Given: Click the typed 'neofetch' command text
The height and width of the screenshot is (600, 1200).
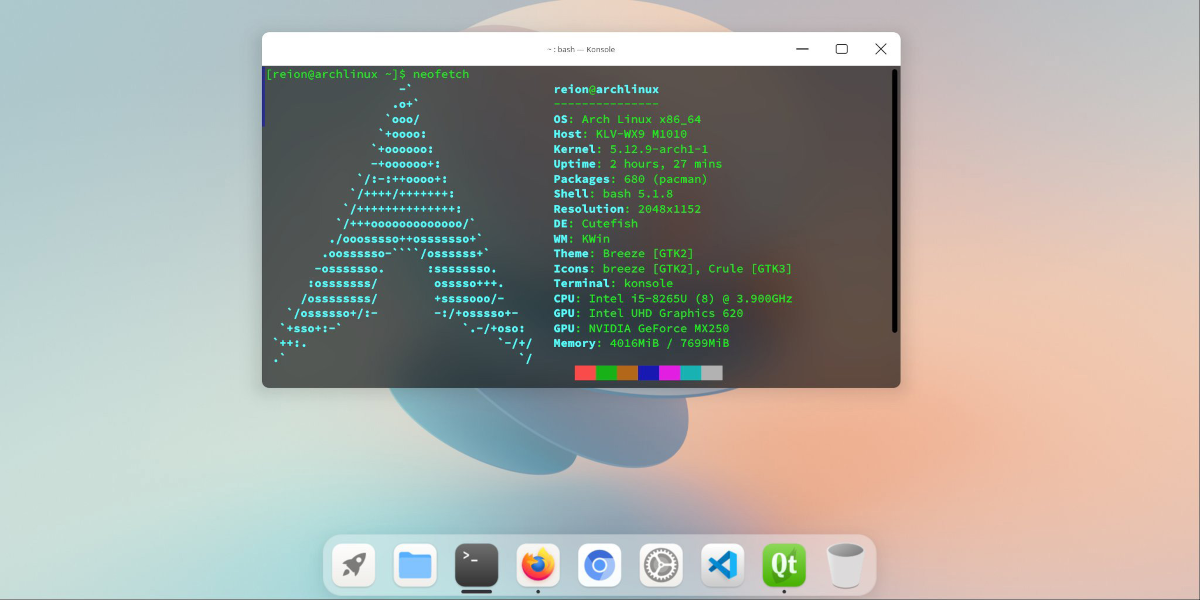Looking at the screenshot, I should 441,74.
